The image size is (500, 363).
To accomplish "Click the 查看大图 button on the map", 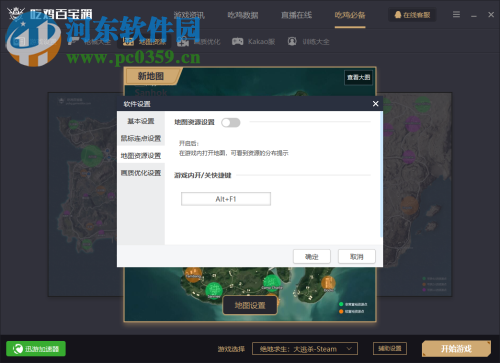I will 358,77.
